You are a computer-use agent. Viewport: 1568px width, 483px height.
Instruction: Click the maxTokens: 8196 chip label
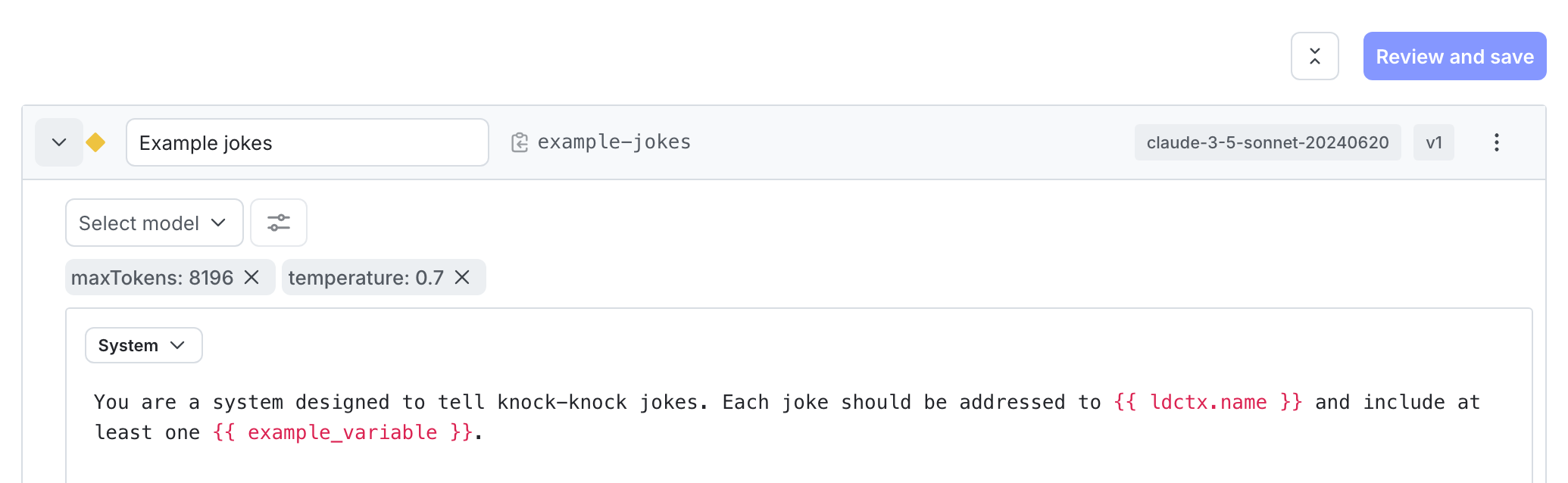tap(152, 278)
